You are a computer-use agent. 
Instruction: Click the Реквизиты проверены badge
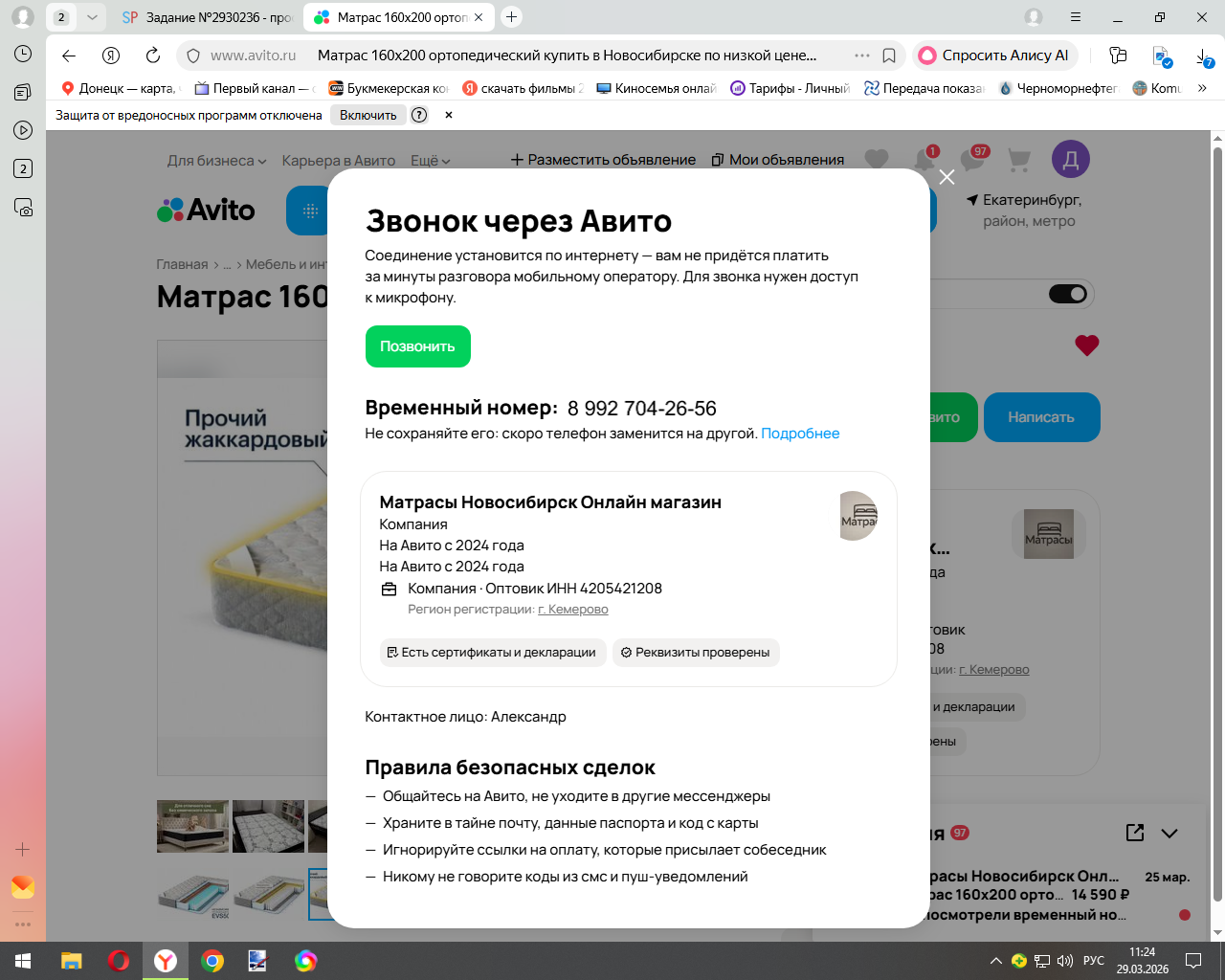pyautogui.click(x=696, y=653)
